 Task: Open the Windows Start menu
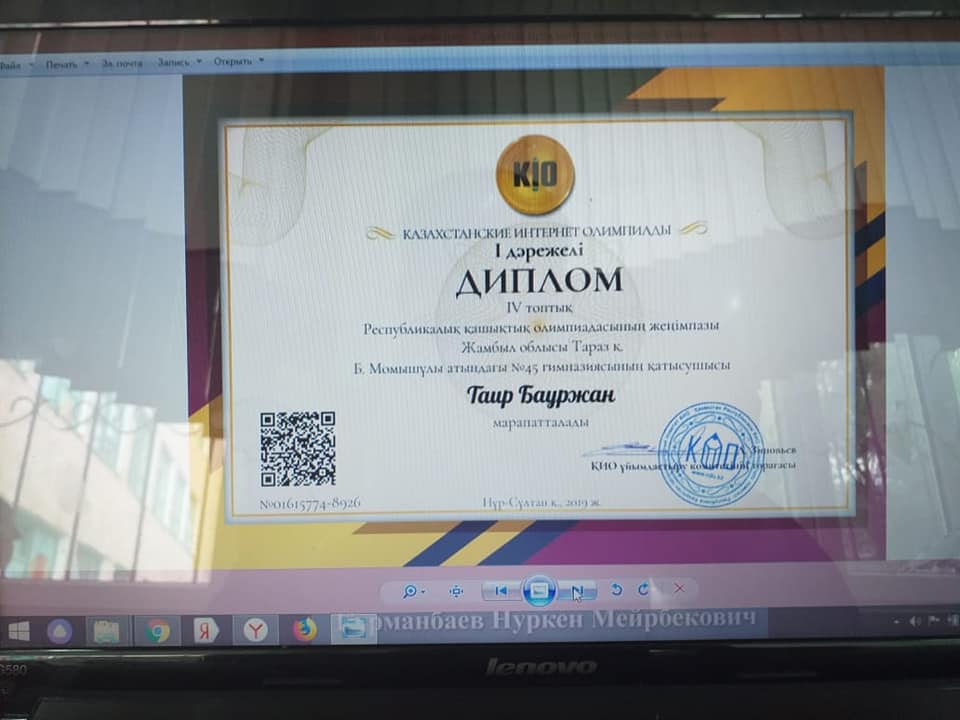(18, 631)
